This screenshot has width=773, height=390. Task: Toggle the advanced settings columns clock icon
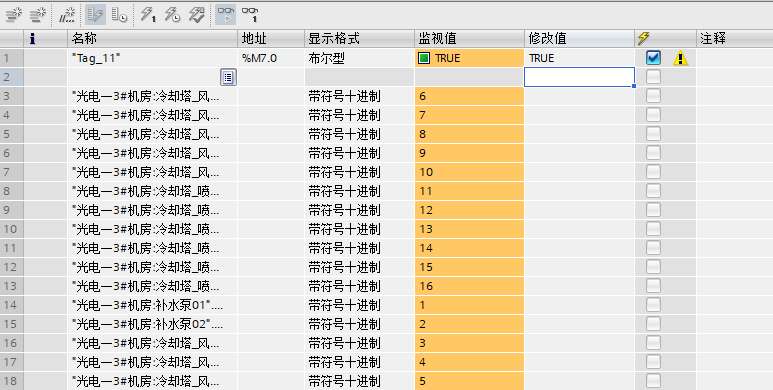[x=119, y=15]
